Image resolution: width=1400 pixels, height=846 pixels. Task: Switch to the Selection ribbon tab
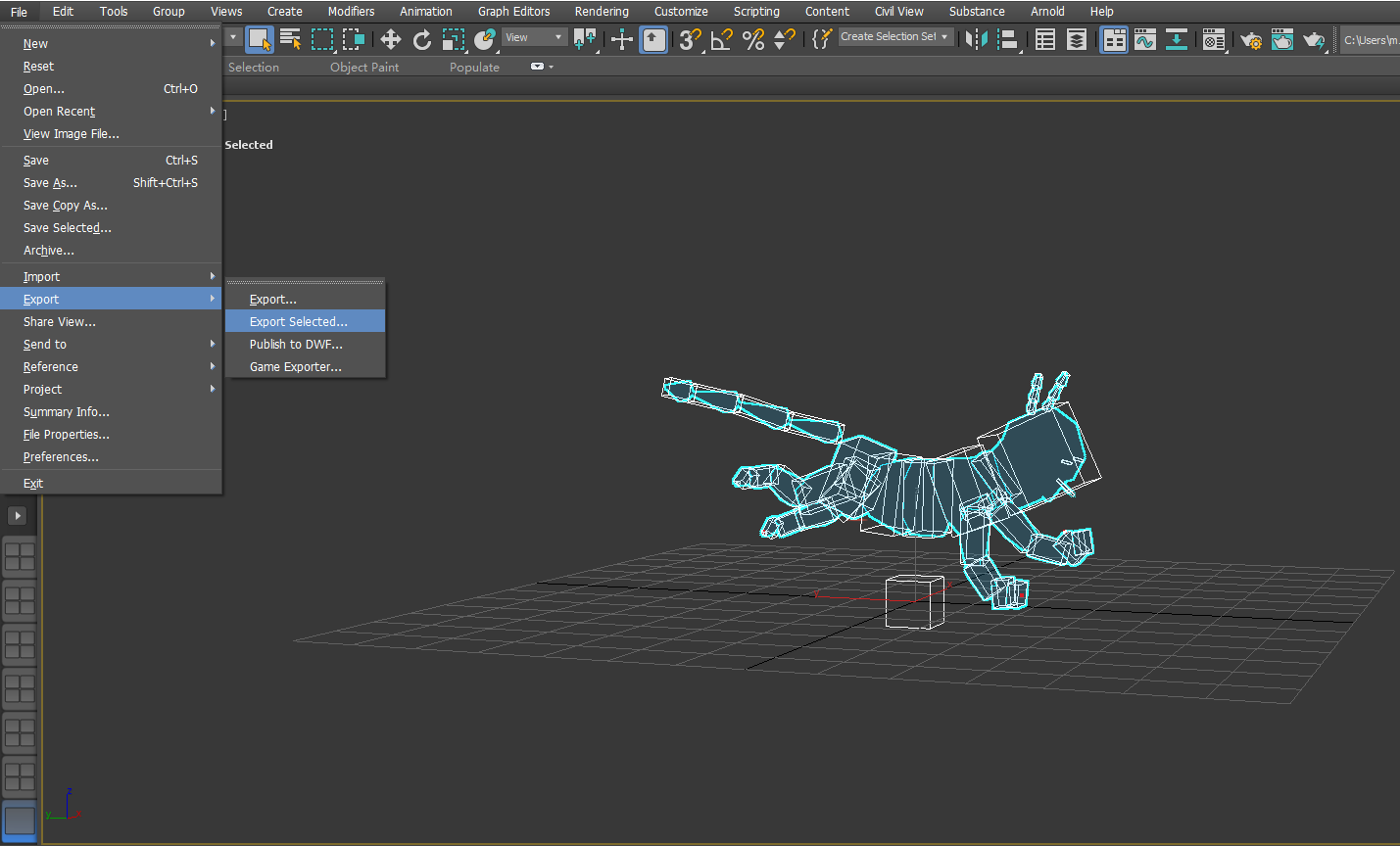[254, 67]
